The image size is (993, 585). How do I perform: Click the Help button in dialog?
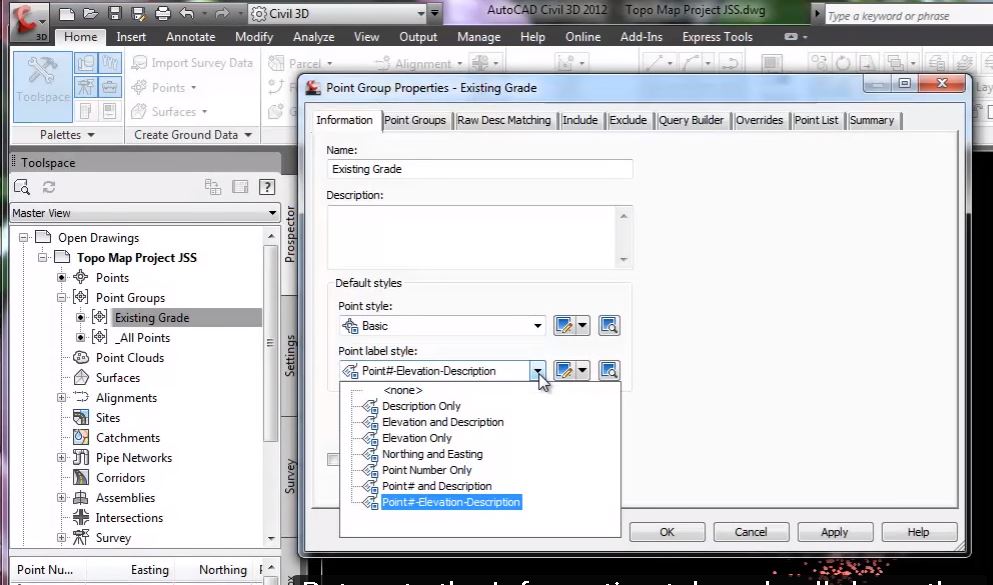coord(918,532)
